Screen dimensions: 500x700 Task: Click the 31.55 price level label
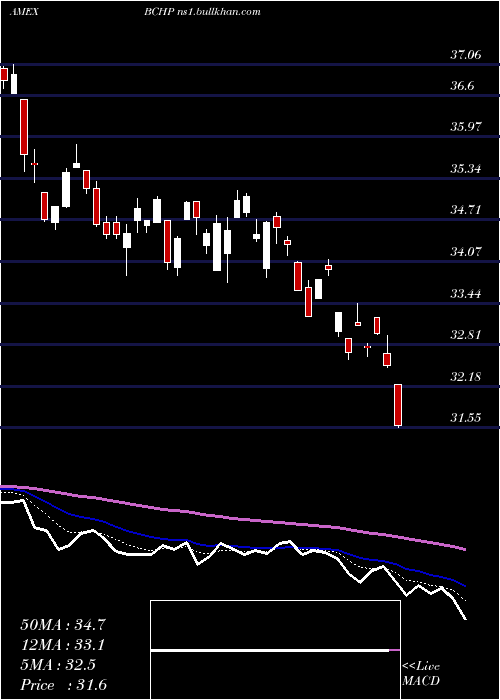(x=466, y=418)
